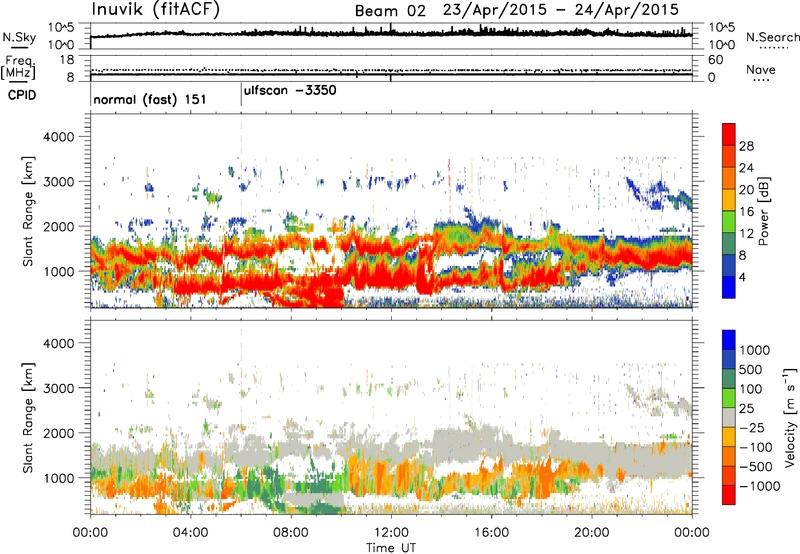Click the '08:00' time tick label

tap(290, 533)
